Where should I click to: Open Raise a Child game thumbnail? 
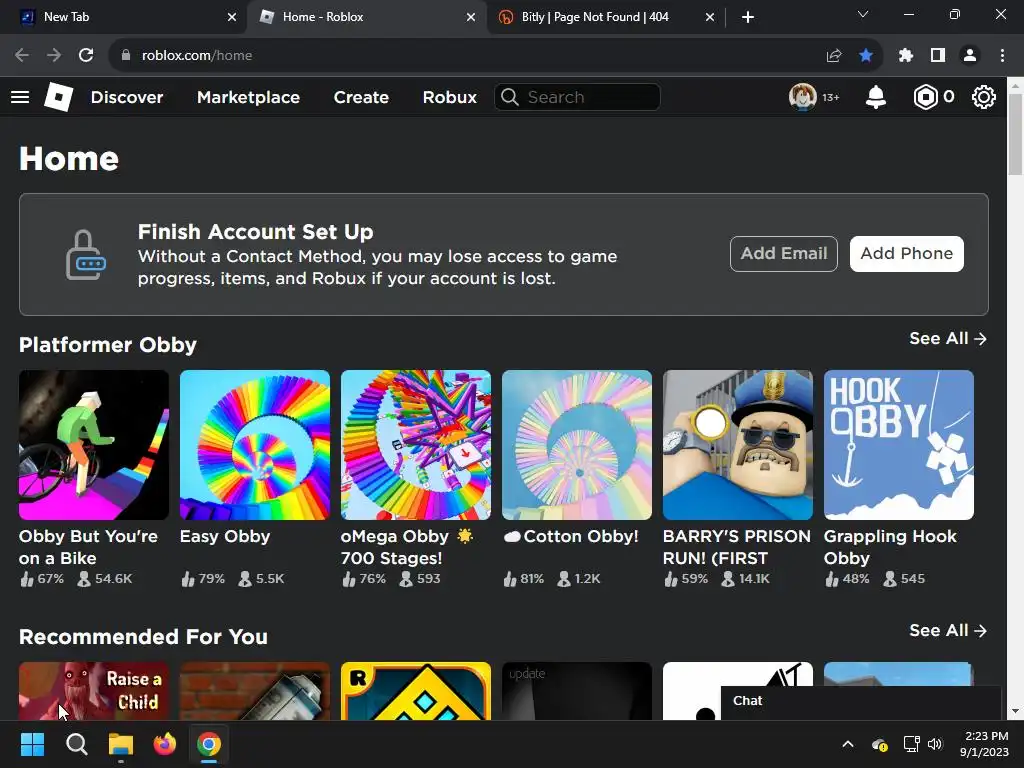coord(94,691)
